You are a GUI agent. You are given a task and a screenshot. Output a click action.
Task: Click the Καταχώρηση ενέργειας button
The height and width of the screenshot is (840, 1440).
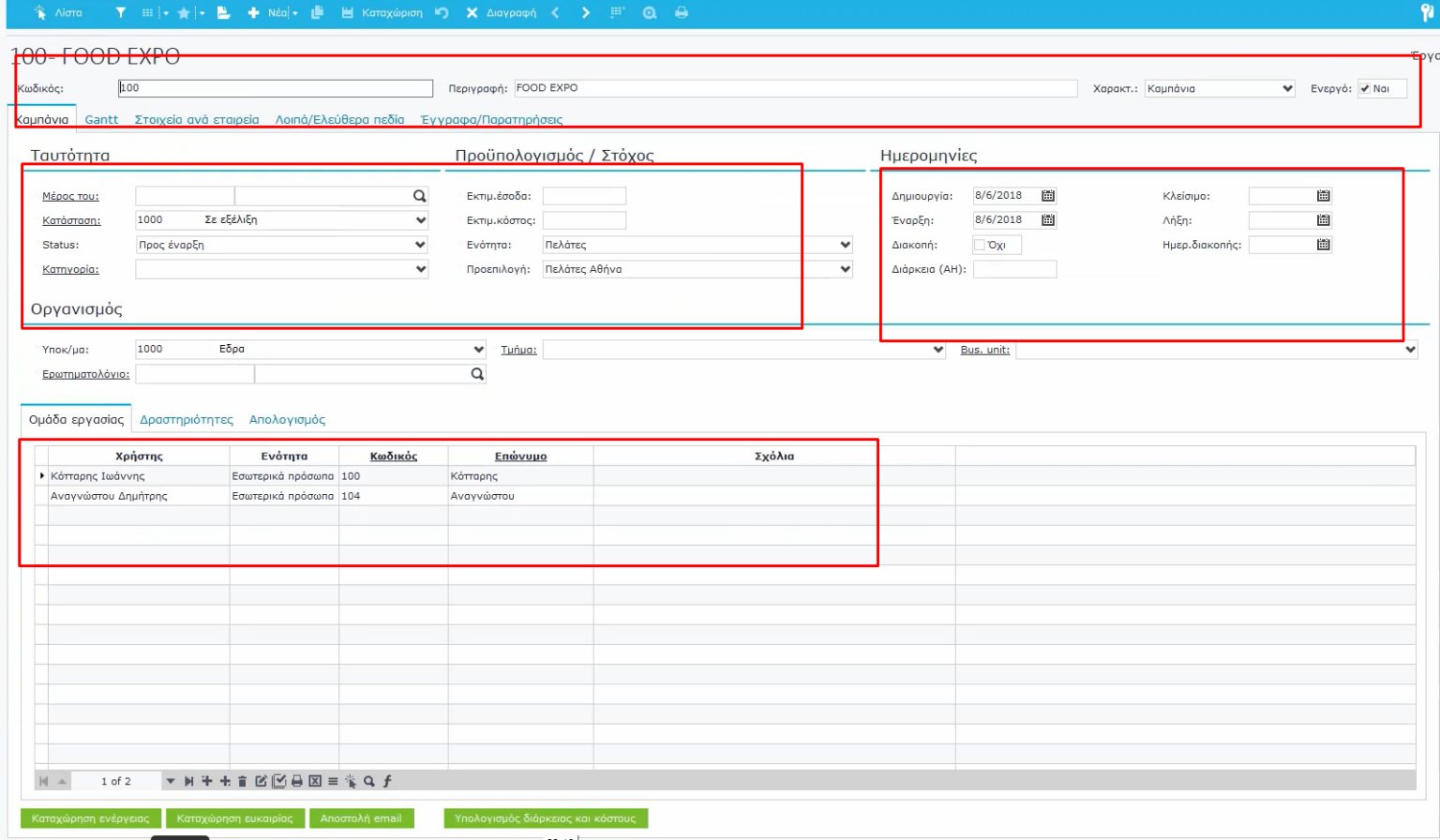(91, 818)
